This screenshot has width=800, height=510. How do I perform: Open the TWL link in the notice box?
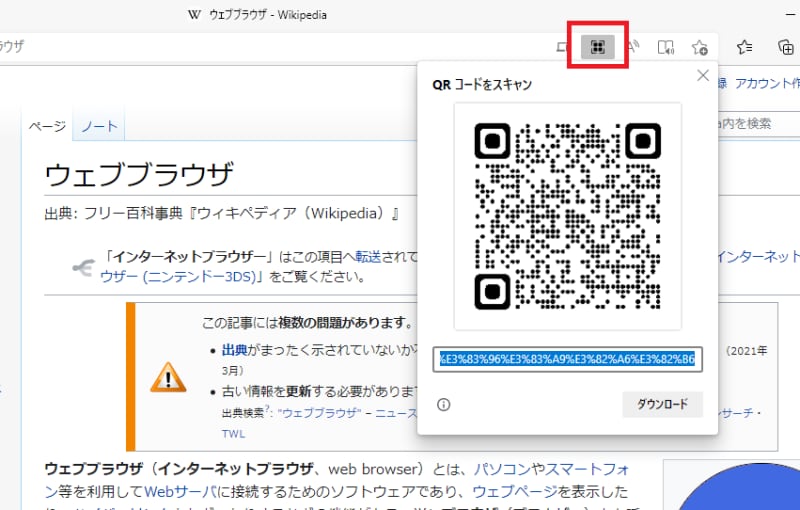click(233, 434)
